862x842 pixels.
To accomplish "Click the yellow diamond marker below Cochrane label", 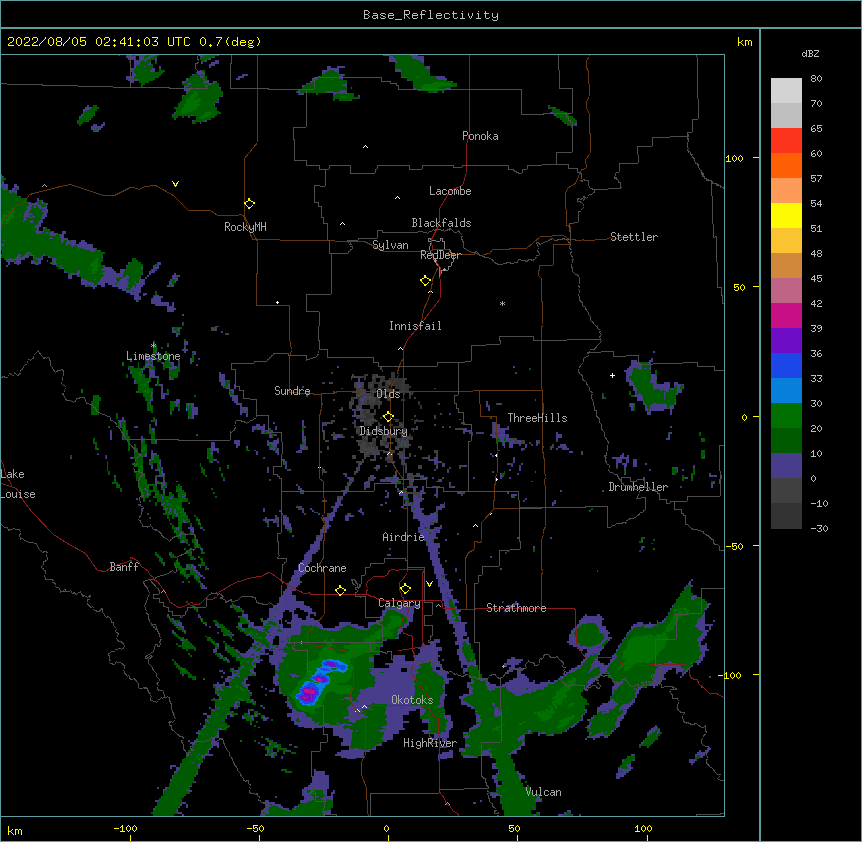I will [x=340, y=590].
